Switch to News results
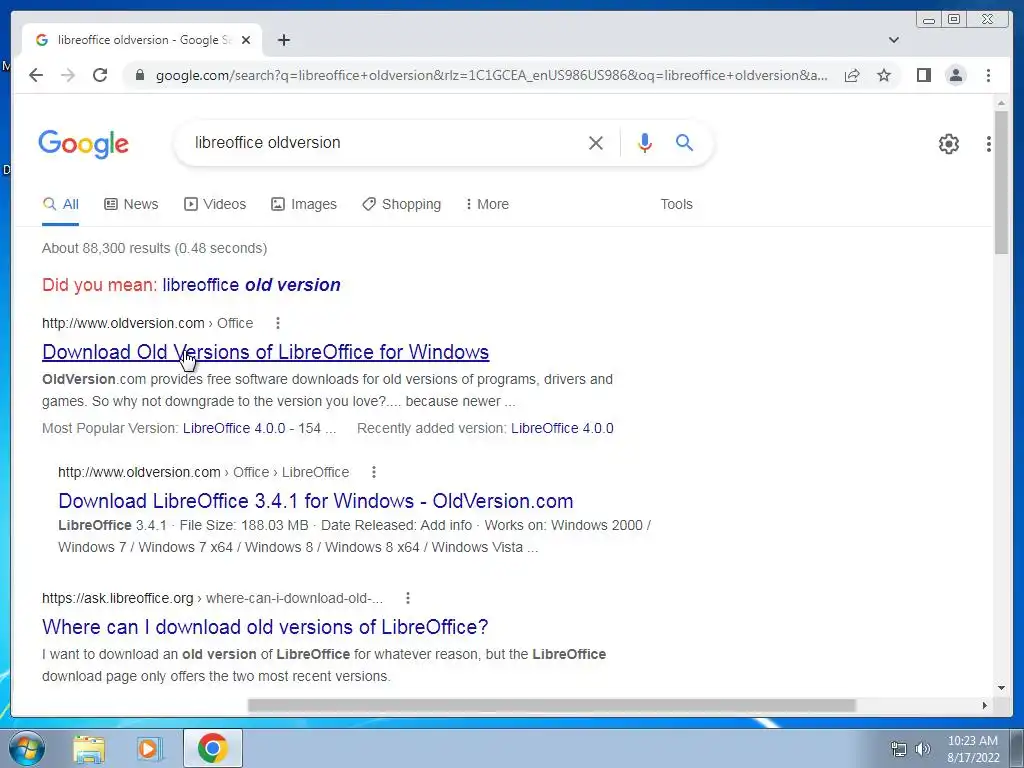Image resolution: width=1024 pixels, height=768 pixels. pos(131,204)
